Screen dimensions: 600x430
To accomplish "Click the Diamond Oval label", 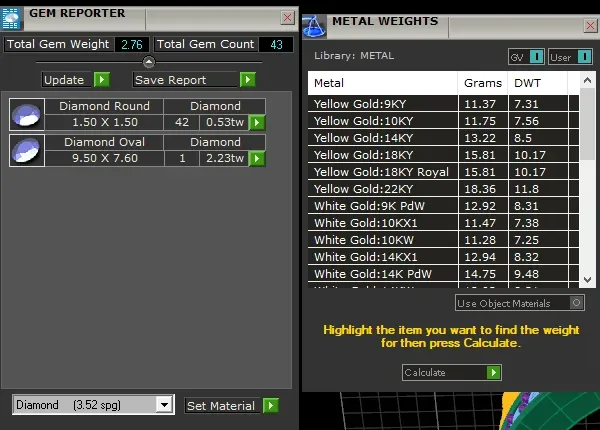I will 104,142.
